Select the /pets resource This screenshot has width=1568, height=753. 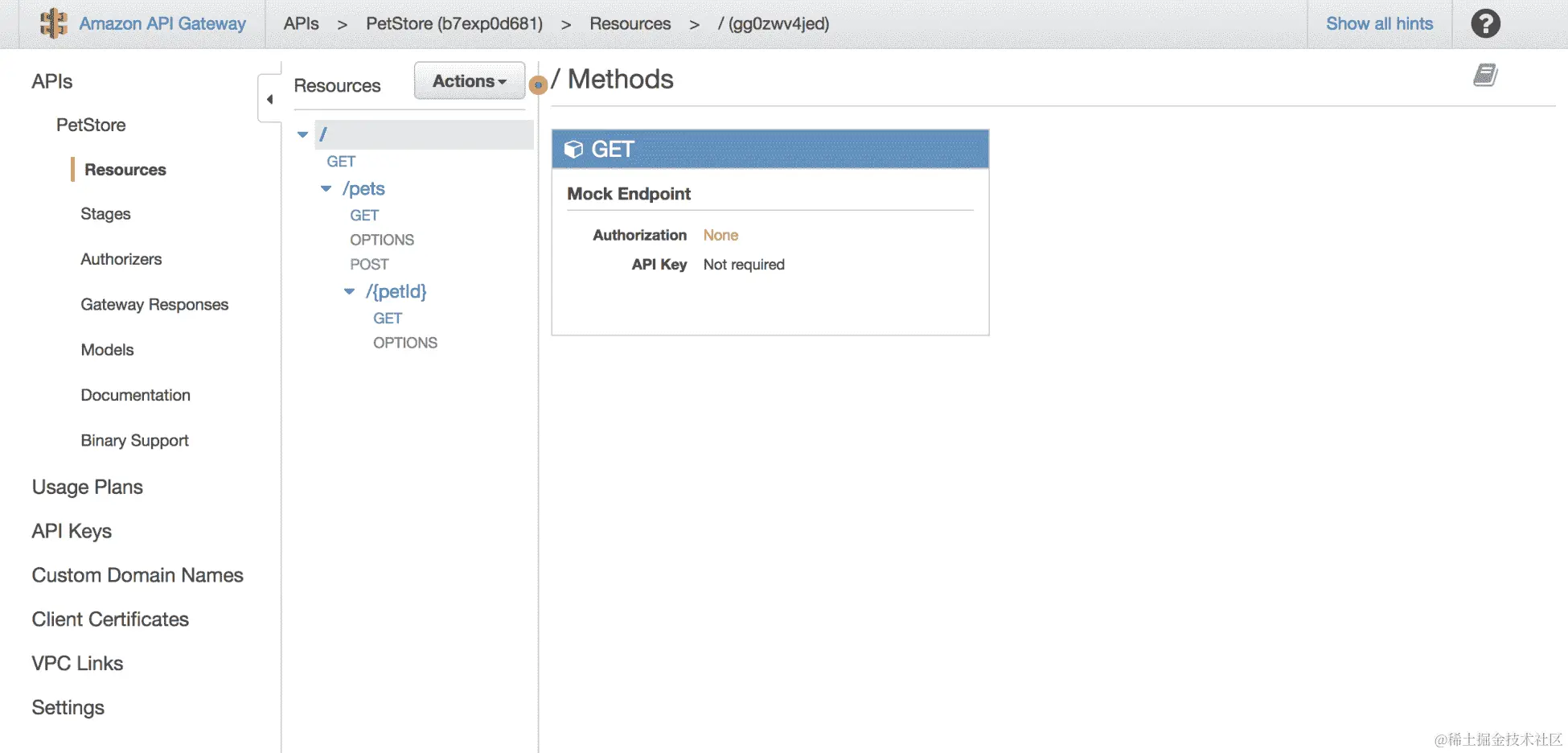pyautogui.click(x=363, y=188)
